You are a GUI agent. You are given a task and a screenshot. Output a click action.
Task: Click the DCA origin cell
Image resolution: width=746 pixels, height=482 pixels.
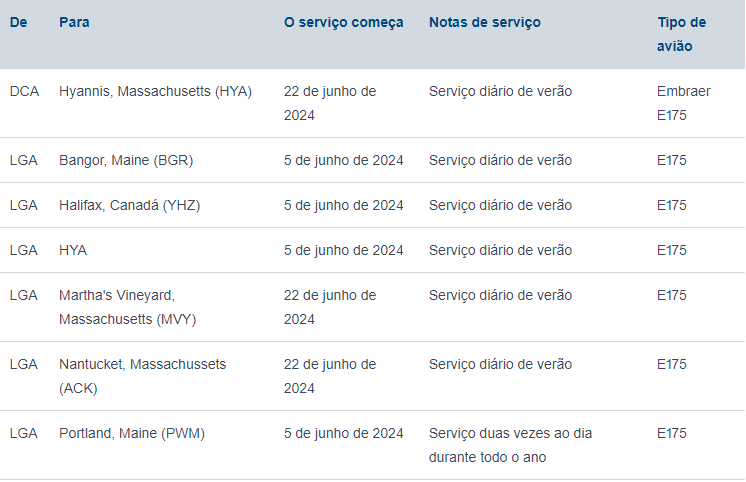[24, 91]
